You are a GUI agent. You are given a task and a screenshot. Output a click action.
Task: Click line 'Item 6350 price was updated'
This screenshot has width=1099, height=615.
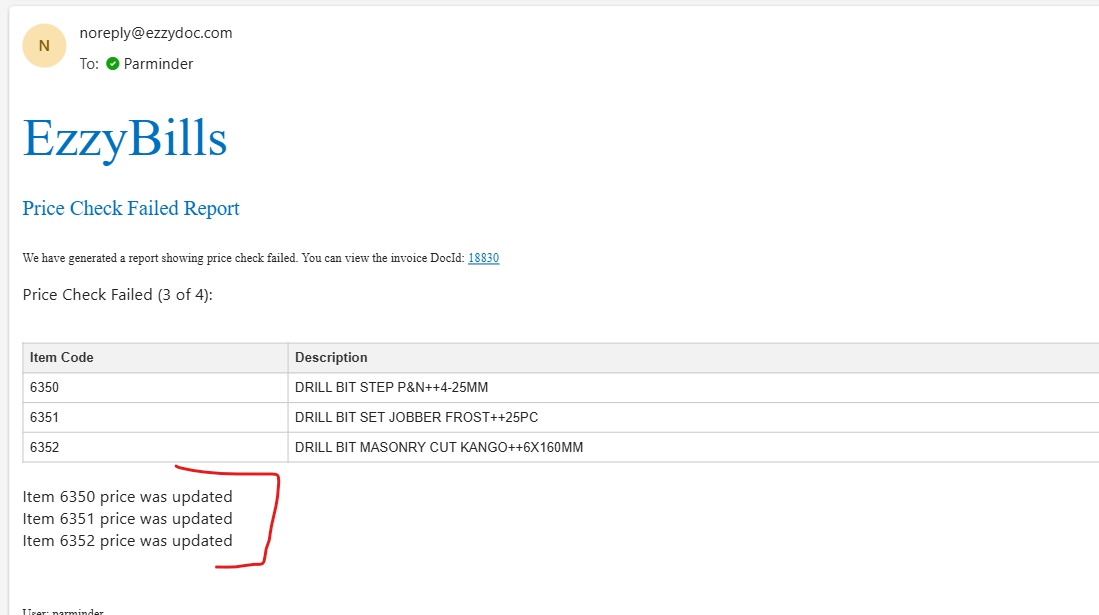coord(128,496)
